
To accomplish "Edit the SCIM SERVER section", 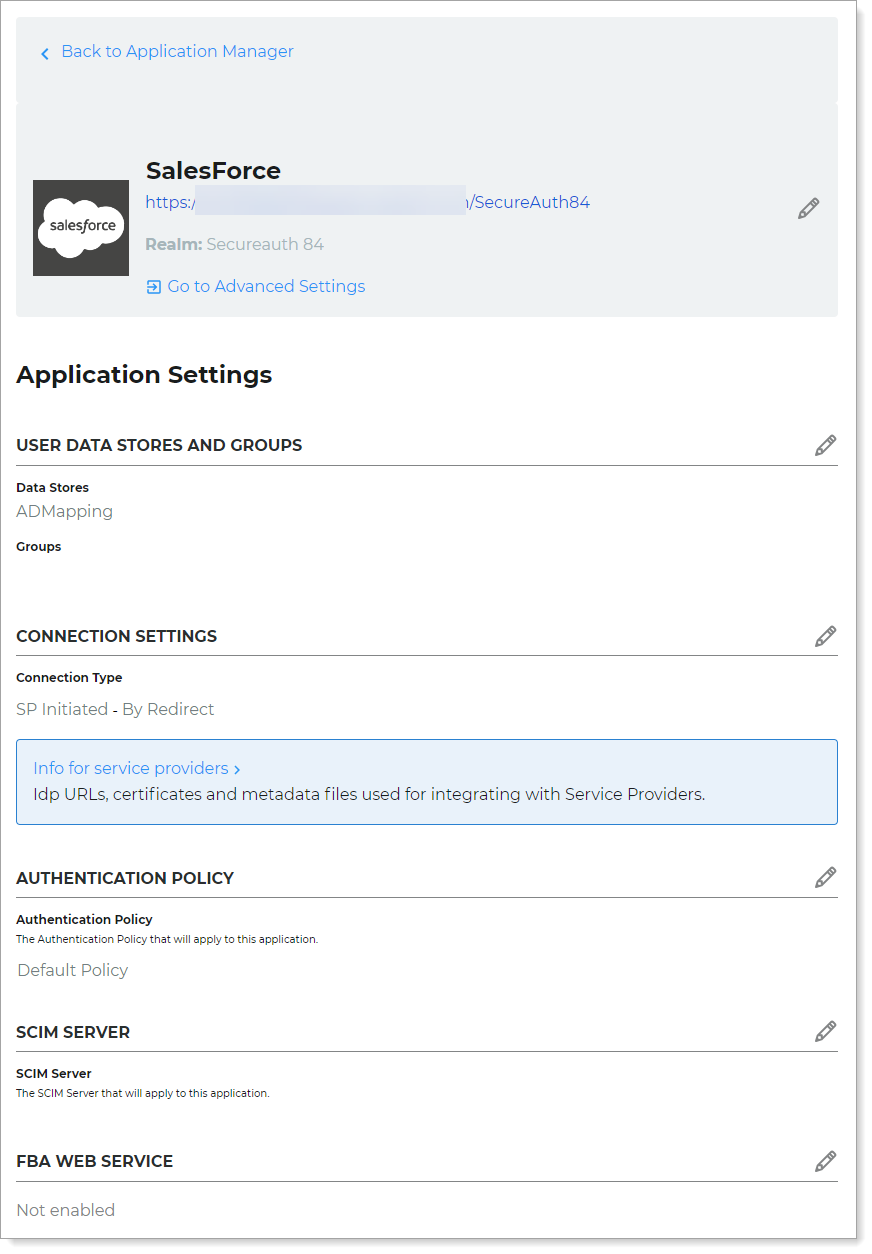I will pos(825,1031).
